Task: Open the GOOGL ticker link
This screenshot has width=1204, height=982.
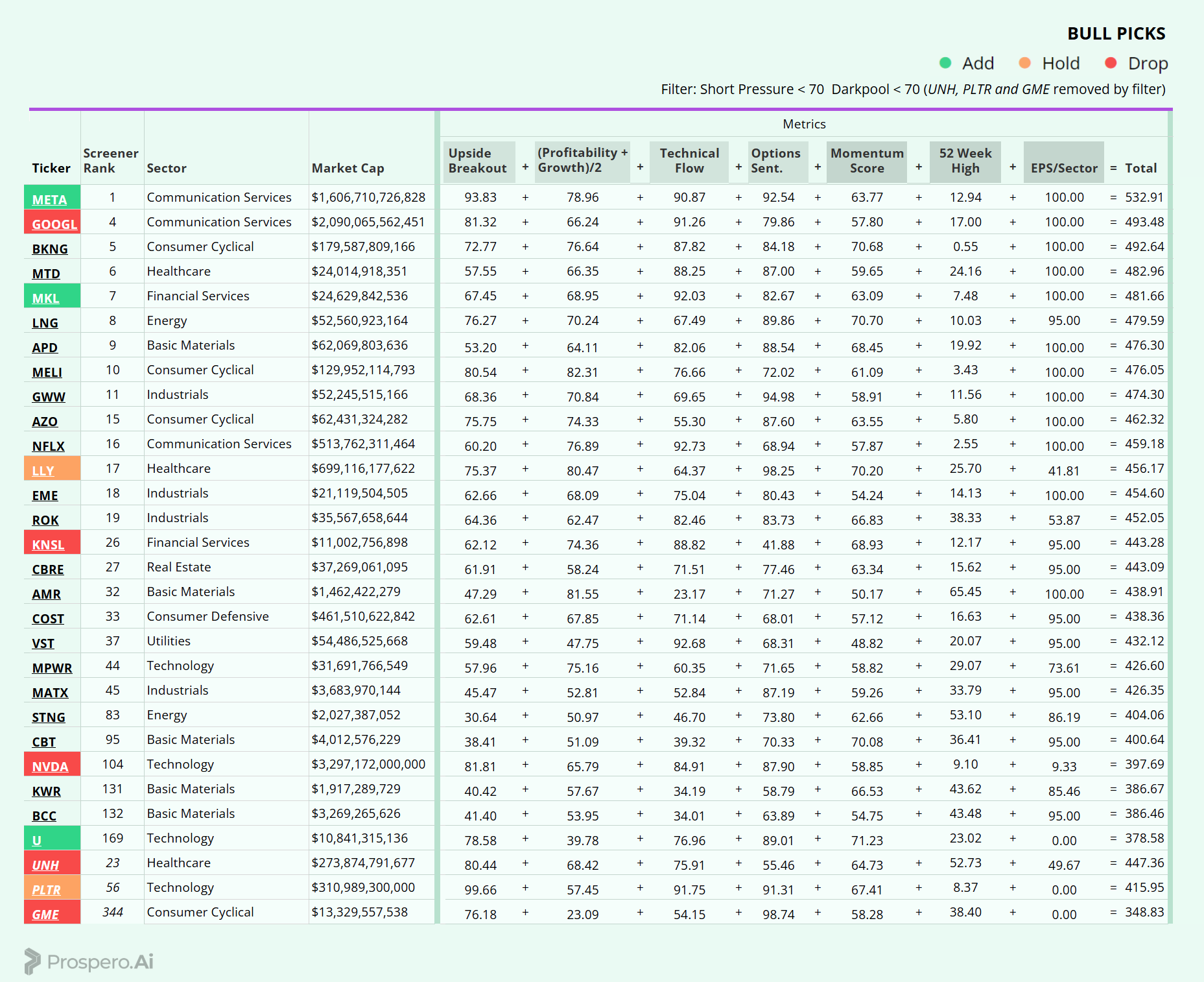Action: 54,224
